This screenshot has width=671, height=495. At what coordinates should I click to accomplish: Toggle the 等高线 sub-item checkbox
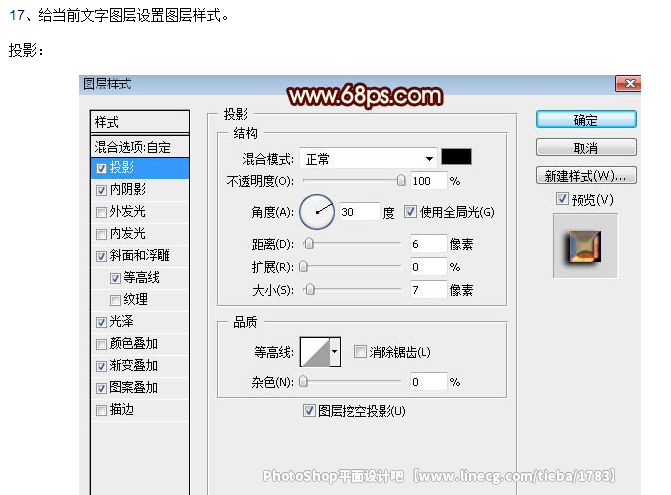[x=115, y=279]
